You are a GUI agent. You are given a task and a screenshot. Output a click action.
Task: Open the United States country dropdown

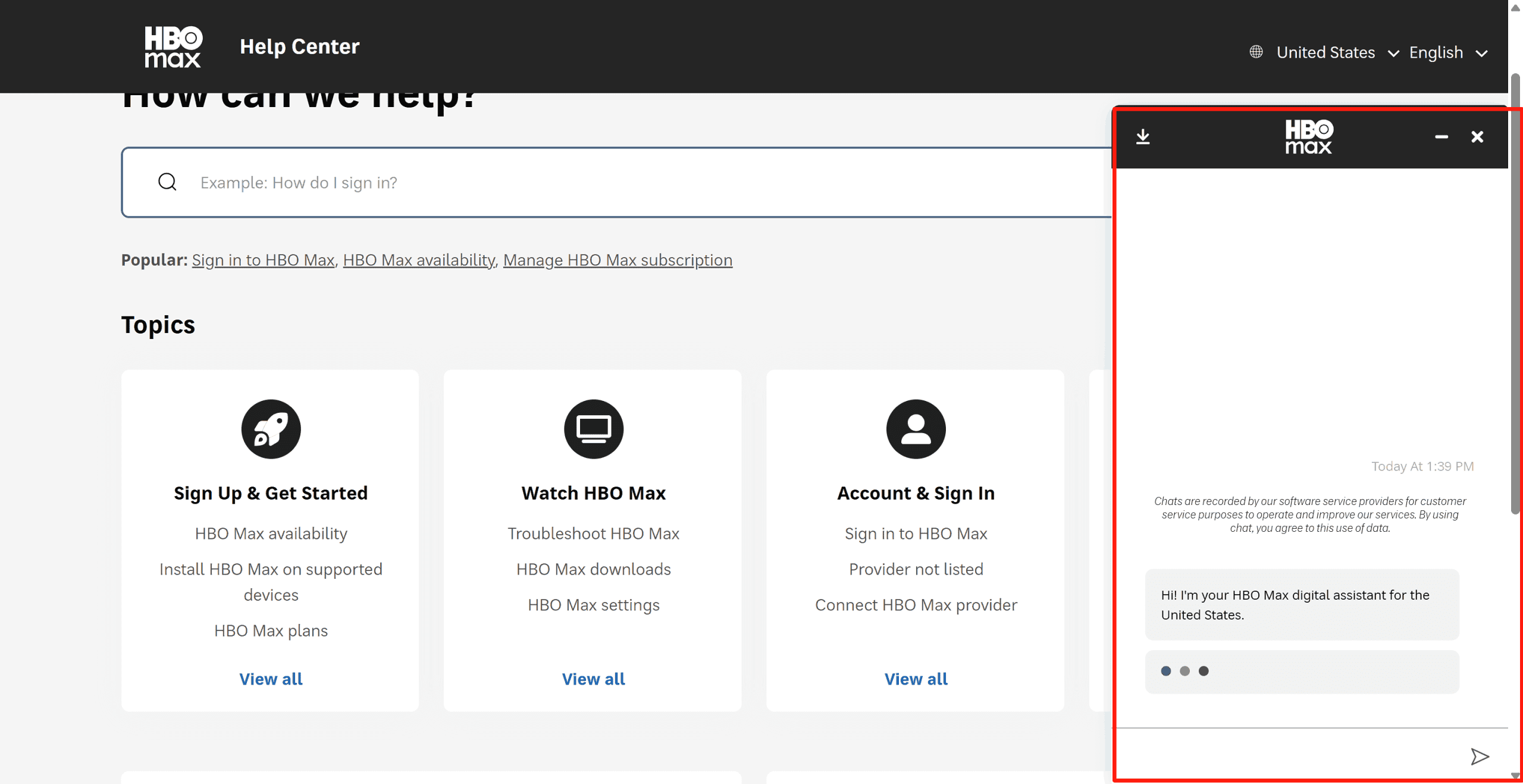pyautogui.click(x=1337, y=52)
